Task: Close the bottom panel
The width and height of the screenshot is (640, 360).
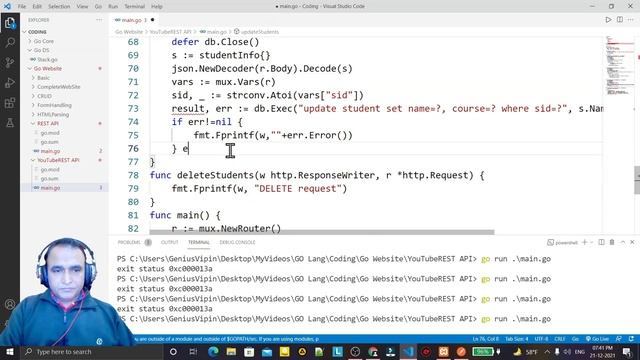Action: click(632, 242)
